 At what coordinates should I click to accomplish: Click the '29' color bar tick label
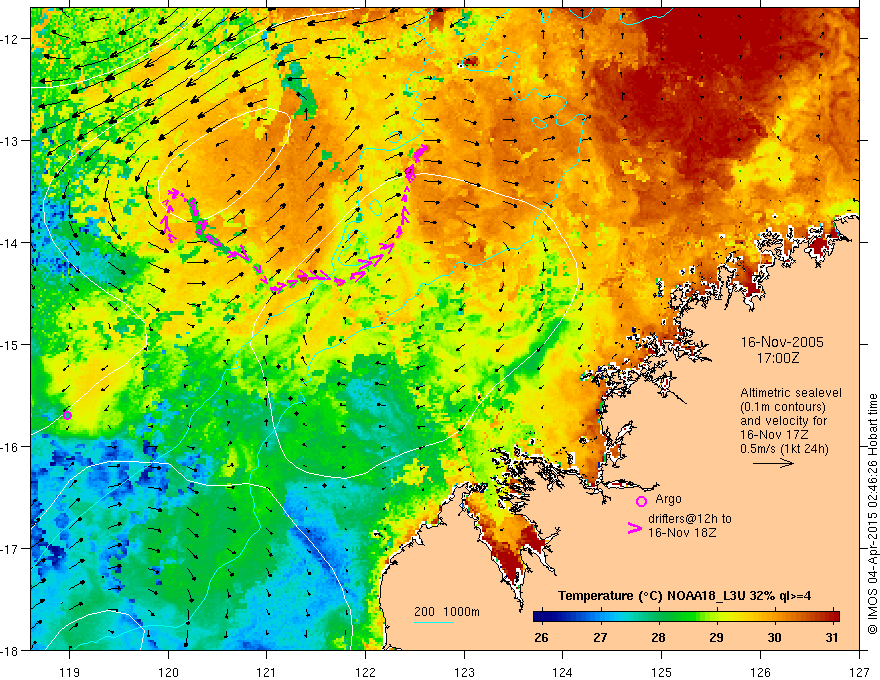pyautogui.click(x=716, y=638)
